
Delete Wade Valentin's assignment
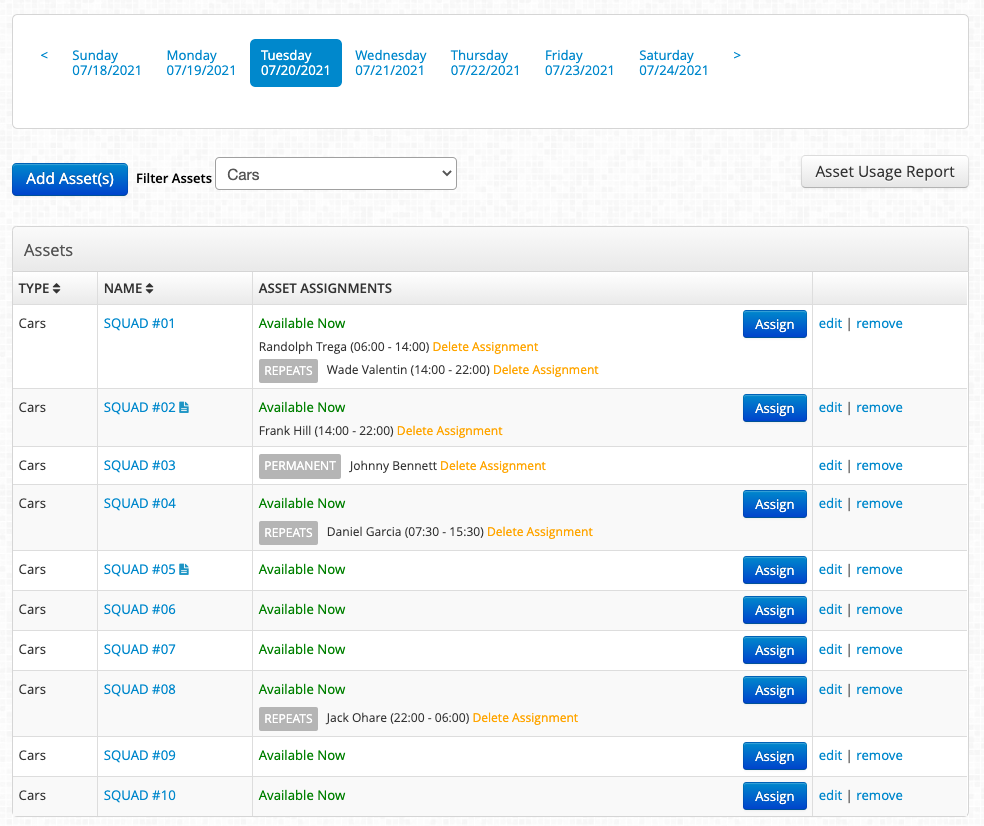(x=545, y=370)
